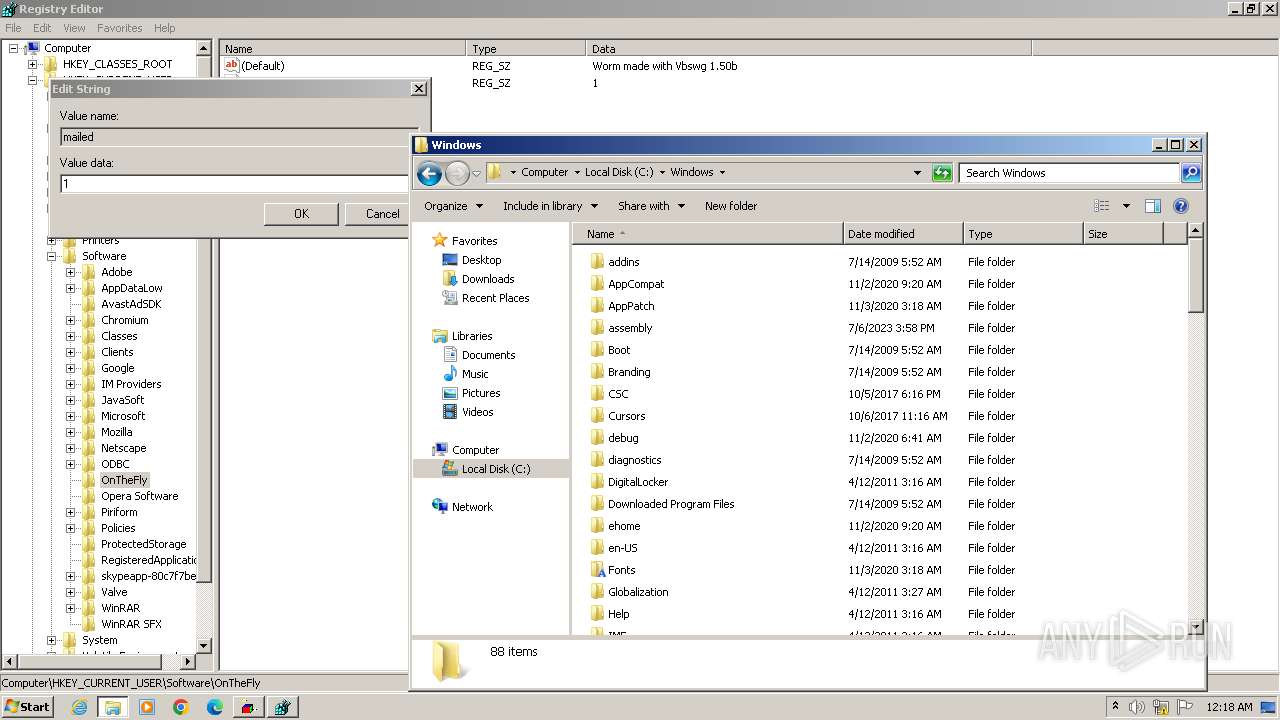The height and width of the screenshot is (720, 1280).
Task: Switch to Registry Editor taskbar button
Action: (x=282, y=707)
